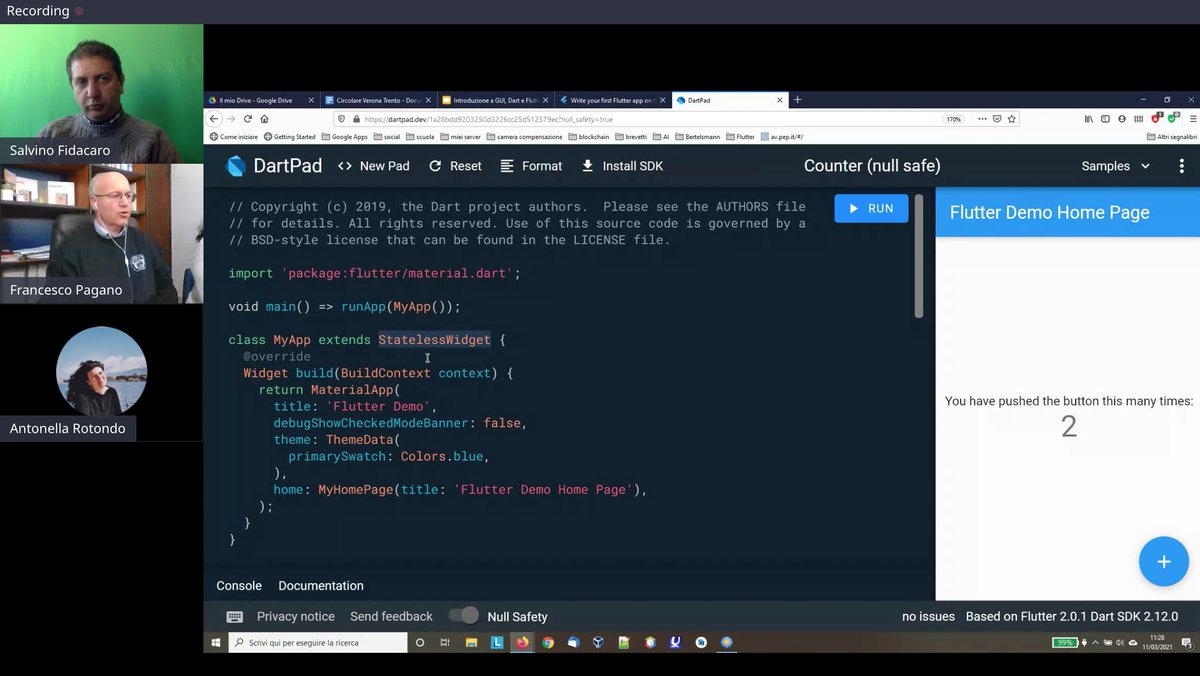Go back in browser history

point(214,119)
